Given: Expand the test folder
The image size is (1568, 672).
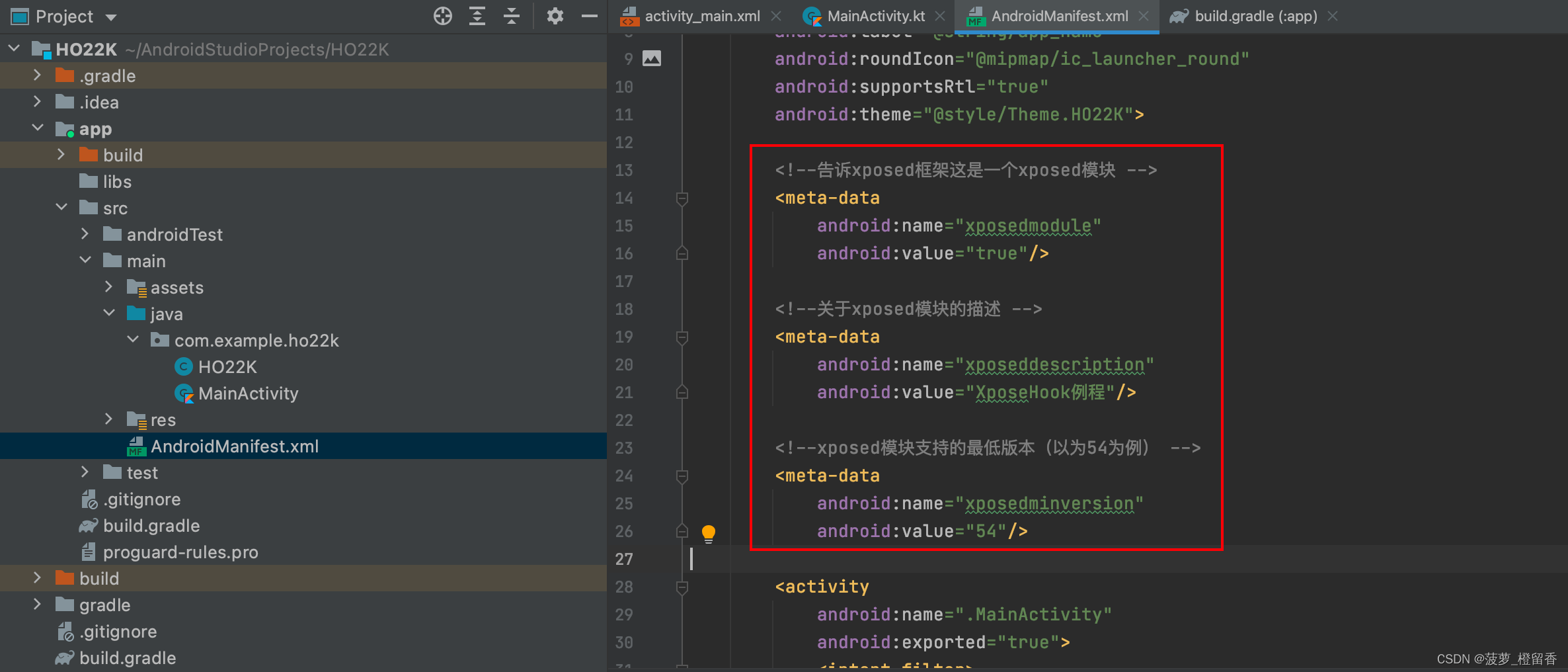Looking at the screenshot, I should click(85, 472).
